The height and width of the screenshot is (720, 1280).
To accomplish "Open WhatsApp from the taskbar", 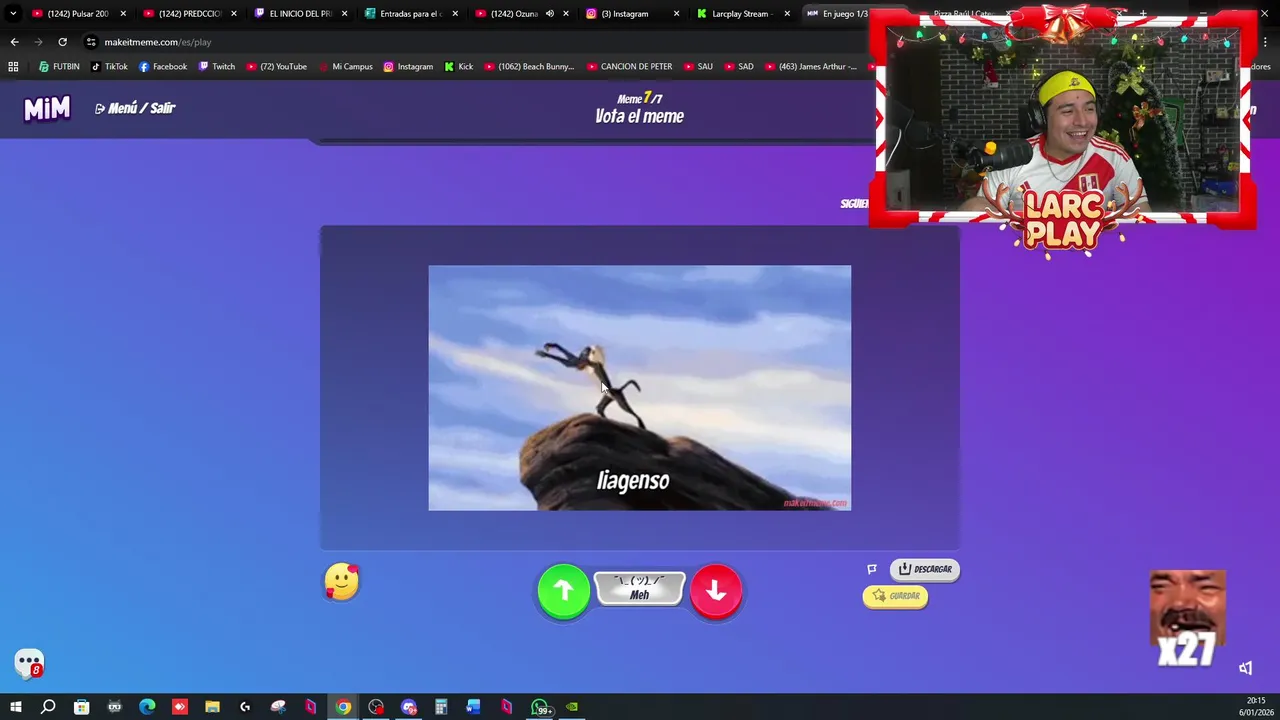I will pos(541,708).
